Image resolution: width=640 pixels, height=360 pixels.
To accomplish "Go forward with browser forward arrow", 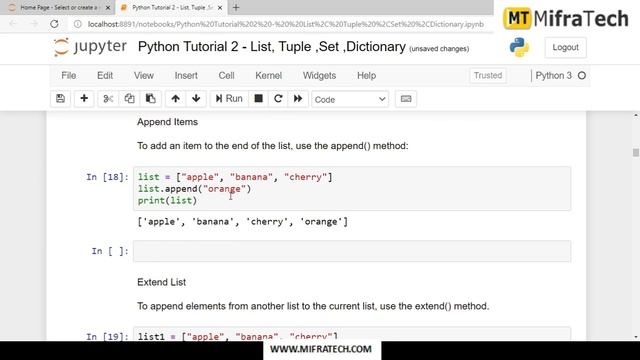I will pos(34,24).
